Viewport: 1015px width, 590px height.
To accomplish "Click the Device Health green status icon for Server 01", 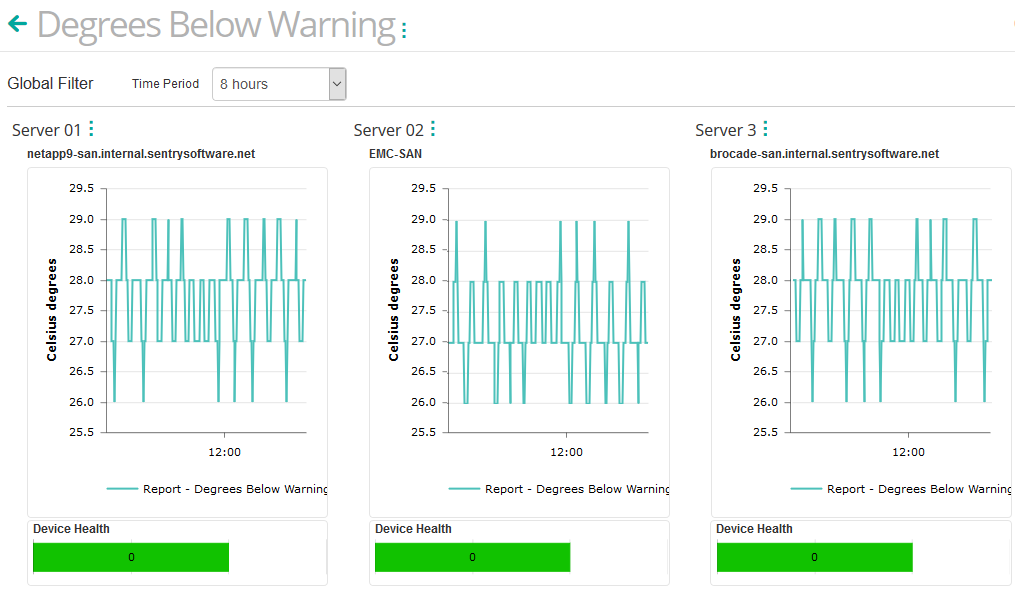I will coord(130,557).
